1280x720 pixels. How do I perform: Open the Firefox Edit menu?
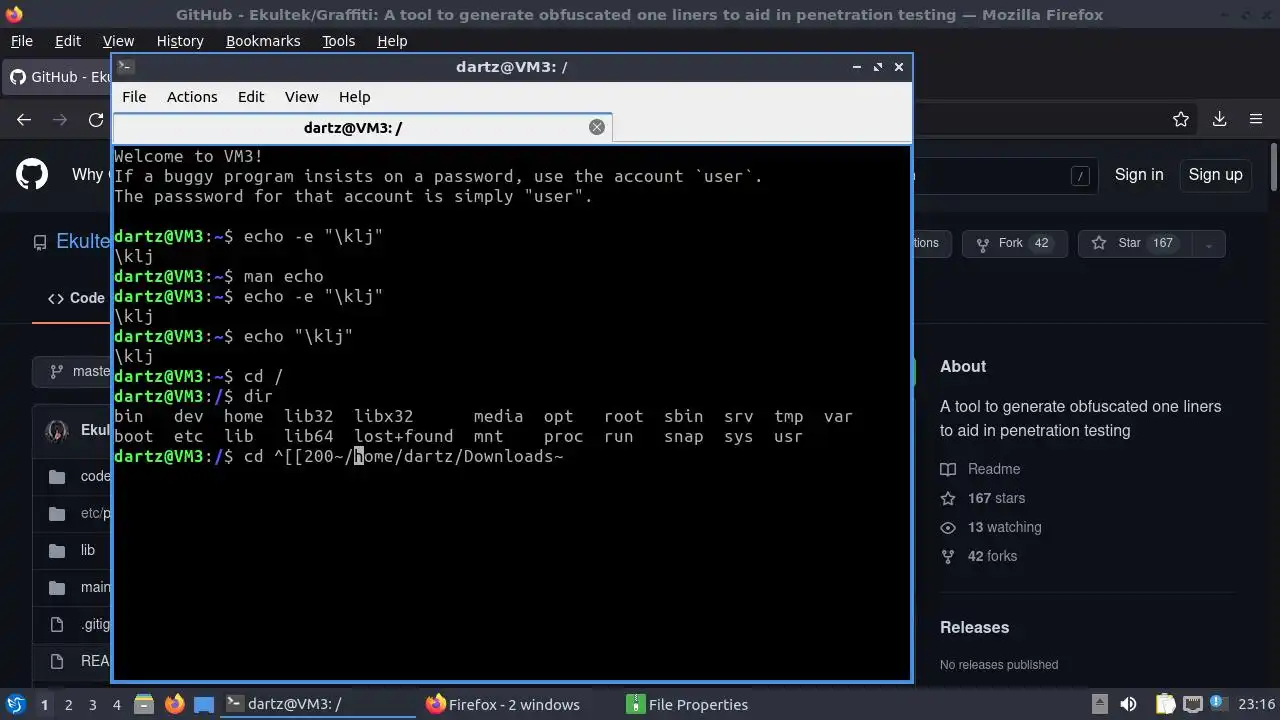coord(68,41)
